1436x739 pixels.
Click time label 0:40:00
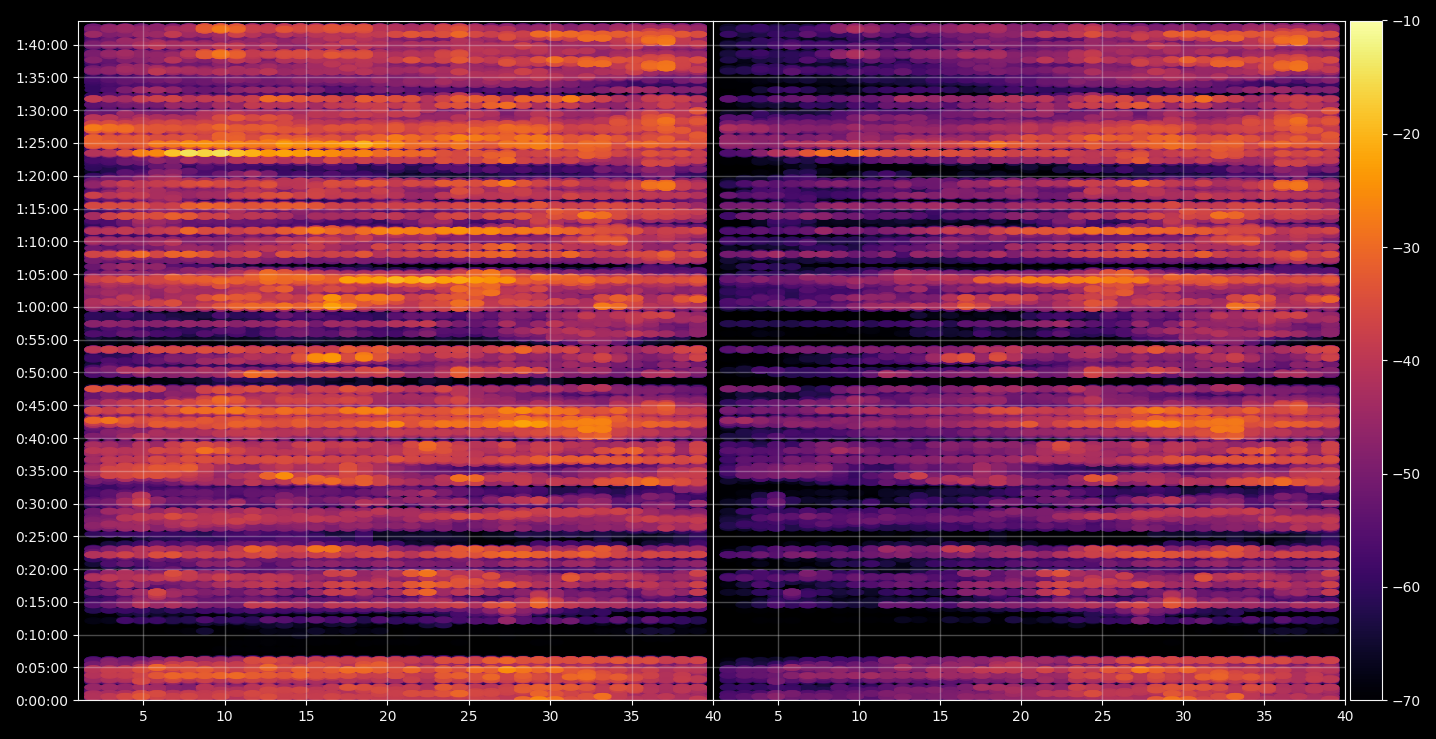(42, 439)
